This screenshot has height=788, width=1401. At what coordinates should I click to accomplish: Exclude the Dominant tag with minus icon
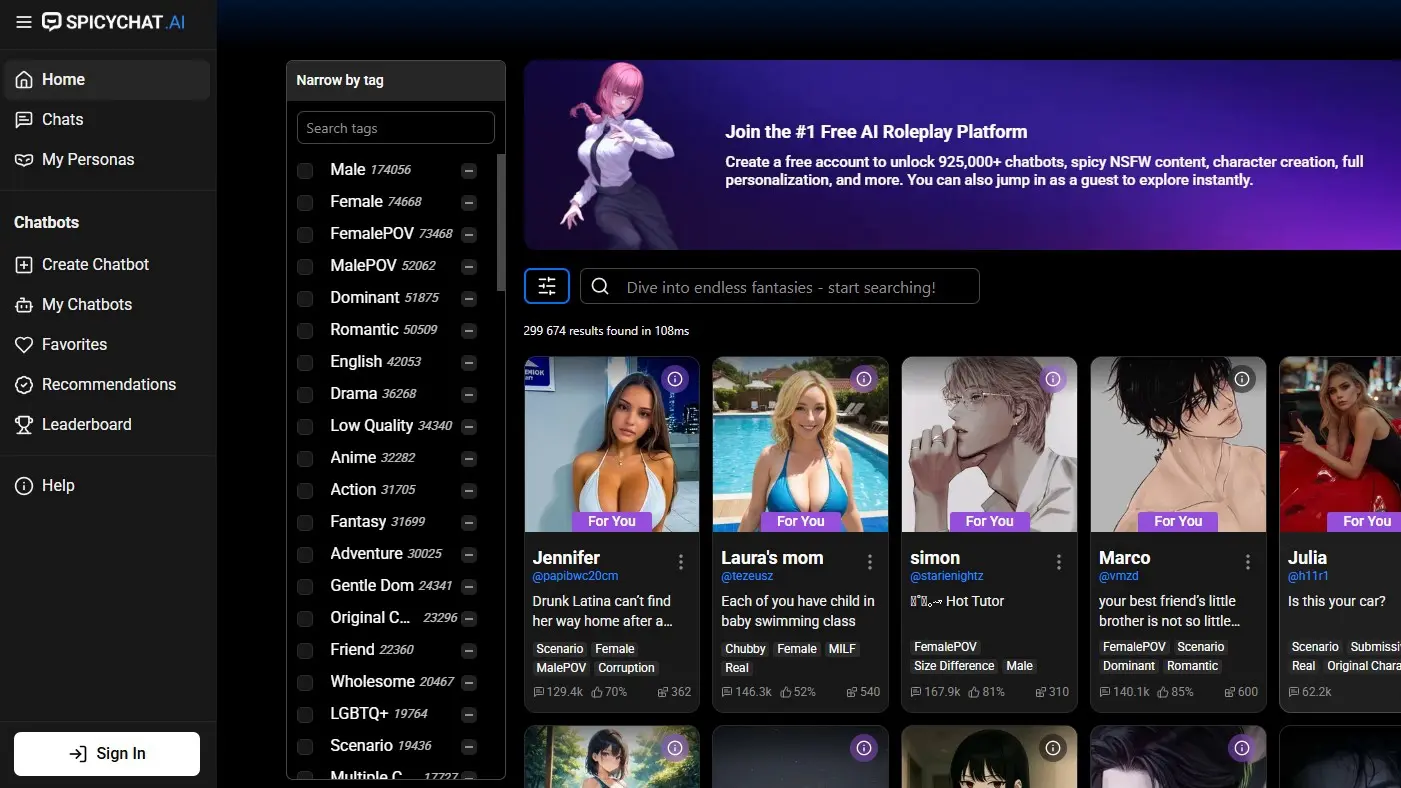[469, 299]
